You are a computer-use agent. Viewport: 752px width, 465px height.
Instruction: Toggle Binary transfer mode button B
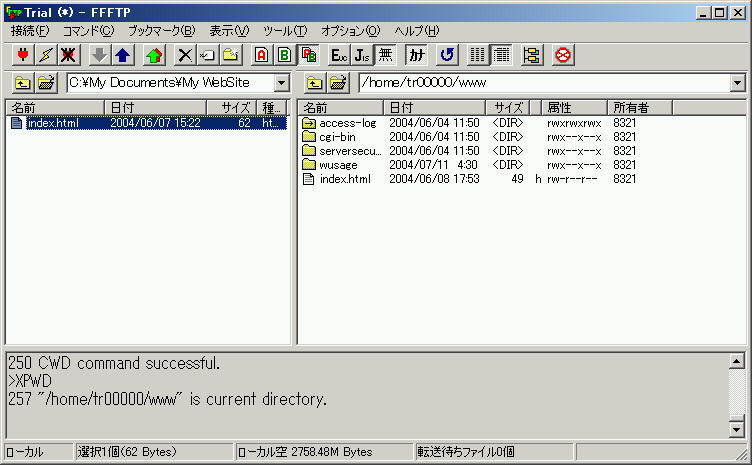tap(284, 55)
